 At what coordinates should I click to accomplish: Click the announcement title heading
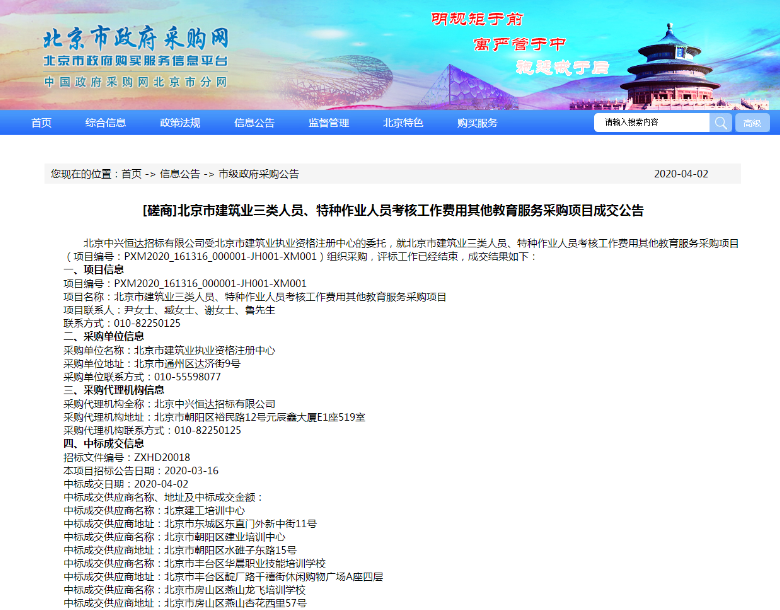(x=393, y=211)
